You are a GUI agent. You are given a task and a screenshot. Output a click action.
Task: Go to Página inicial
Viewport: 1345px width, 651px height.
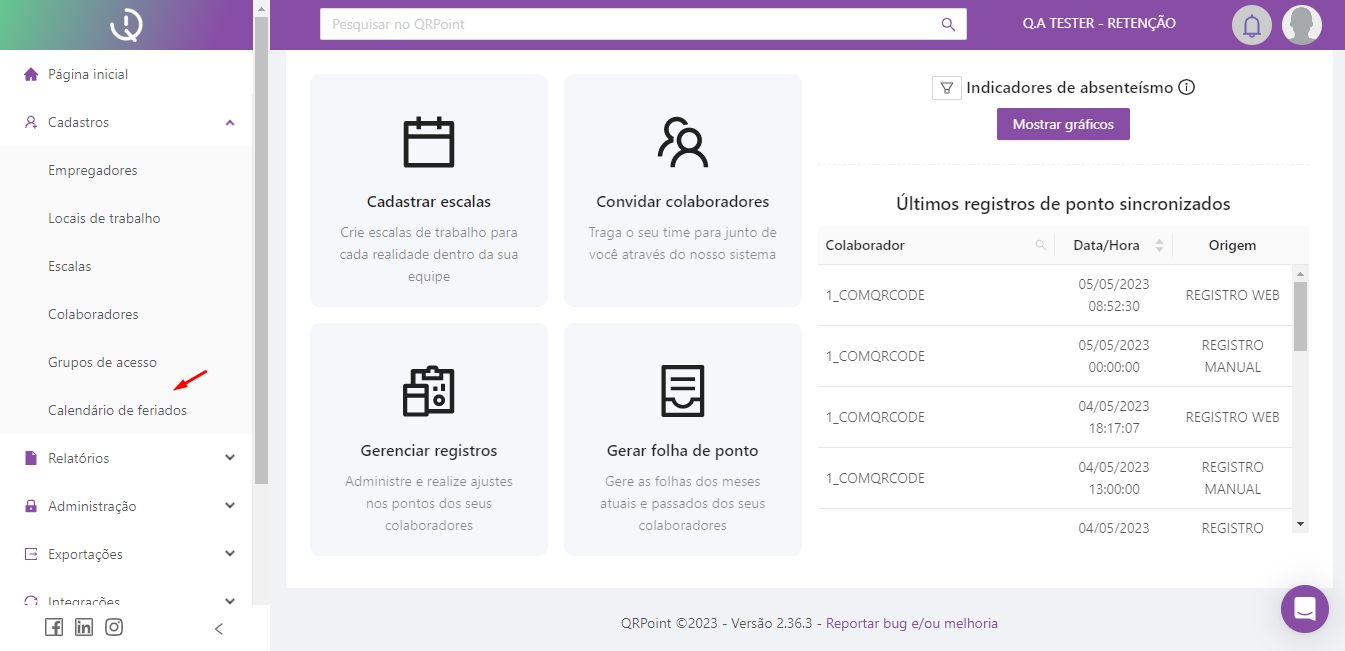coord(88,74)
